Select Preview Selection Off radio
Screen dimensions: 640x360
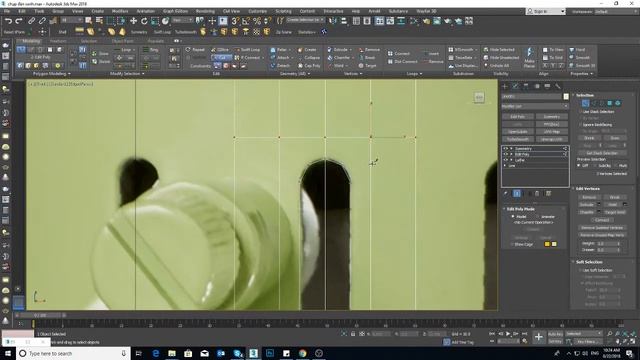point(579,165)
